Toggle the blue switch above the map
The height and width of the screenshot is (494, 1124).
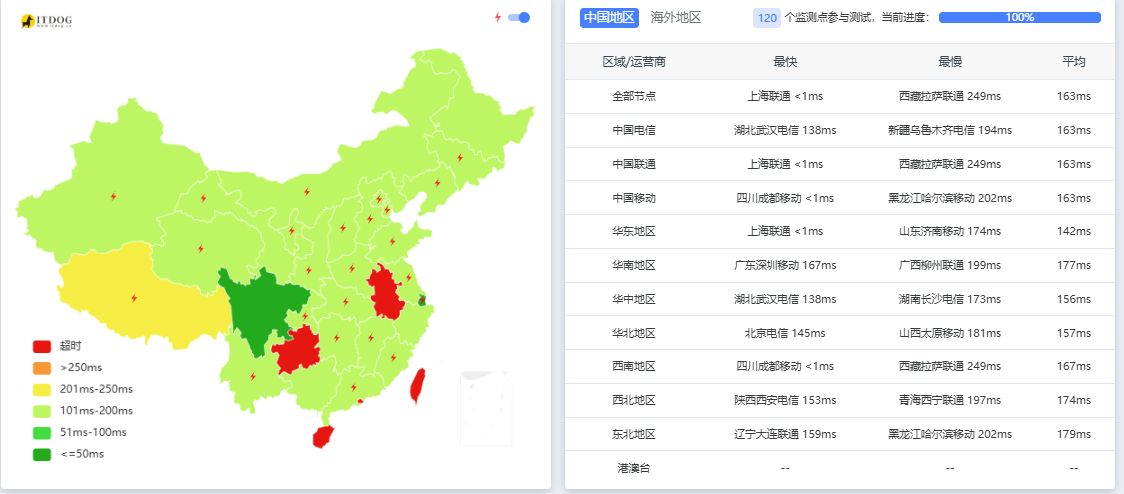tap(519, 17)
